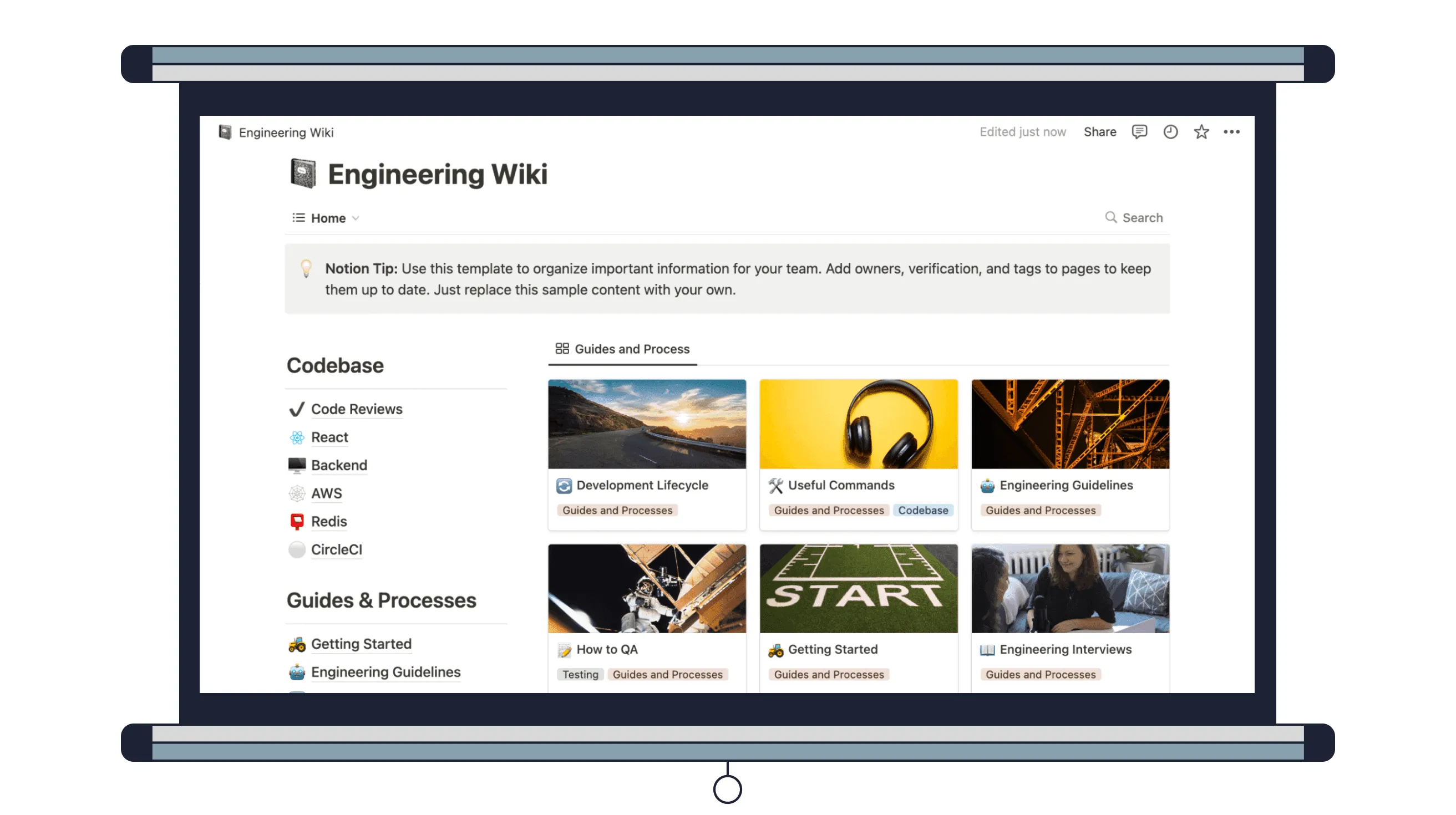Click the Home dropdown expander arrow

tap(357, 218)
